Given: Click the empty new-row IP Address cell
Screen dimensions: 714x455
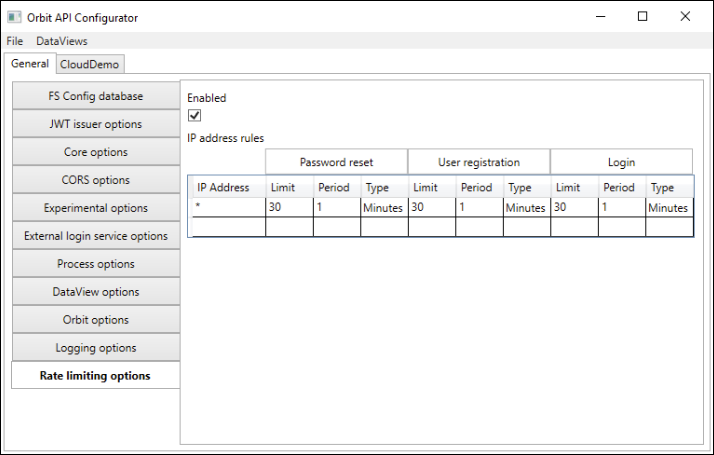Looking at the screenshot, I should (x=229, y=227).
